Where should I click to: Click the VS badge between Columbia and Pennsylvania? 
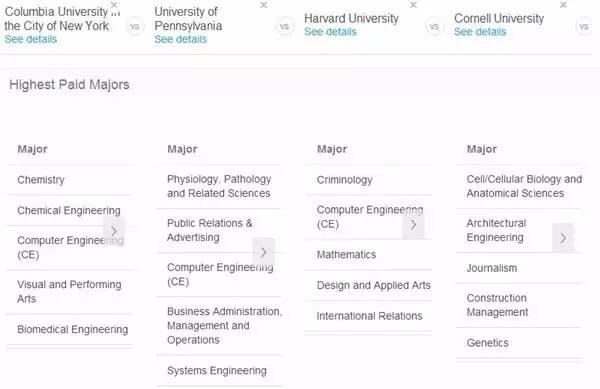pyautogui.click(x=135, y=27)
